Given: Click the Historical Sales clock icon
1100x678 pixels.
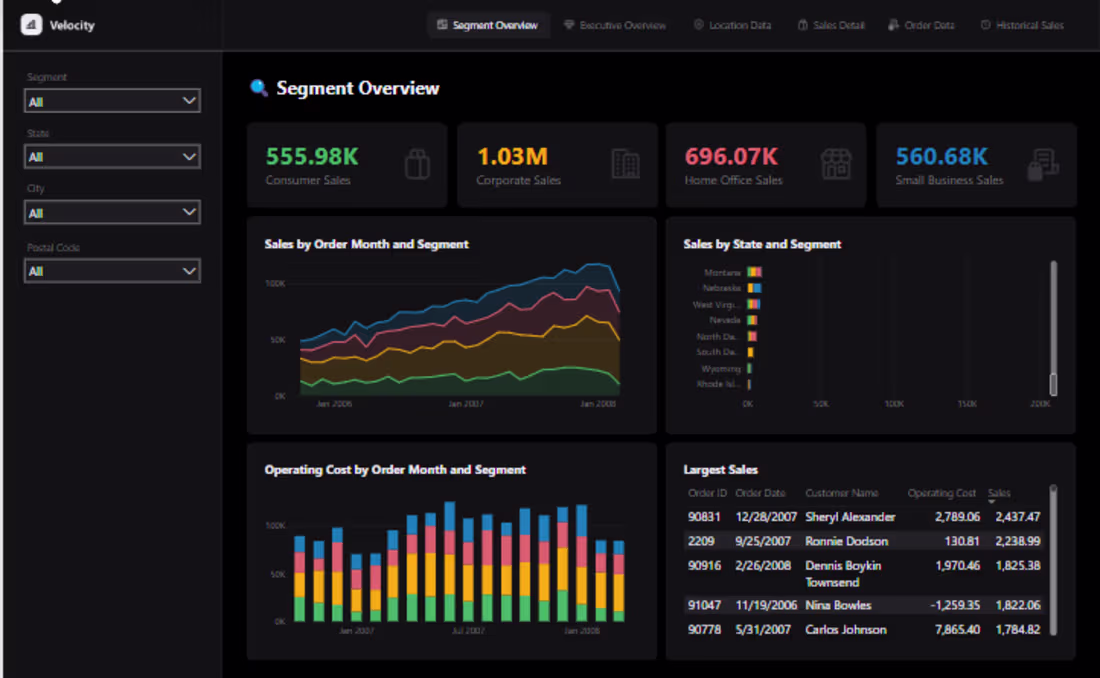Looking at the screenshot, I should tap(988, 25).
